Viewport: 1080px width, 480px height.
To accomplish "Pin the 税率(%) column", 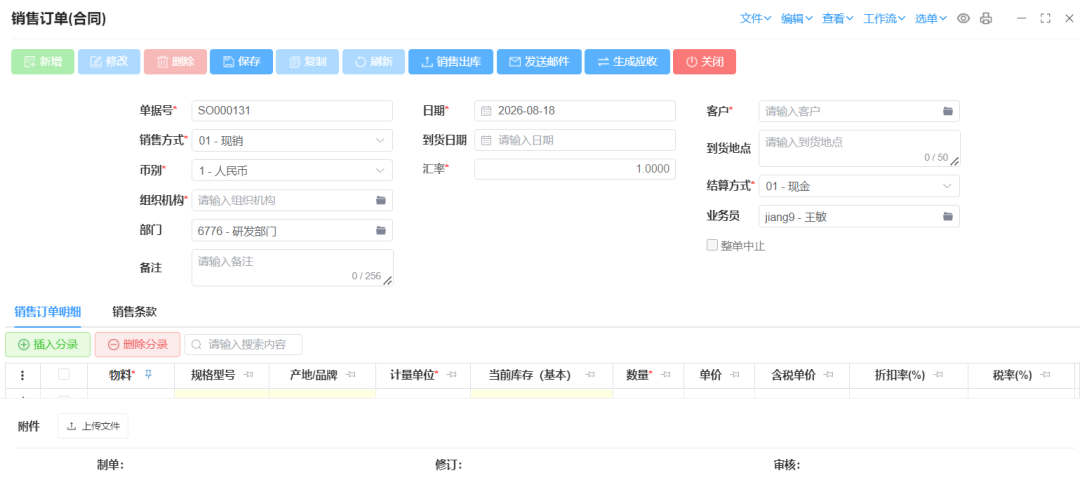I will click(x=1046, y=375).
